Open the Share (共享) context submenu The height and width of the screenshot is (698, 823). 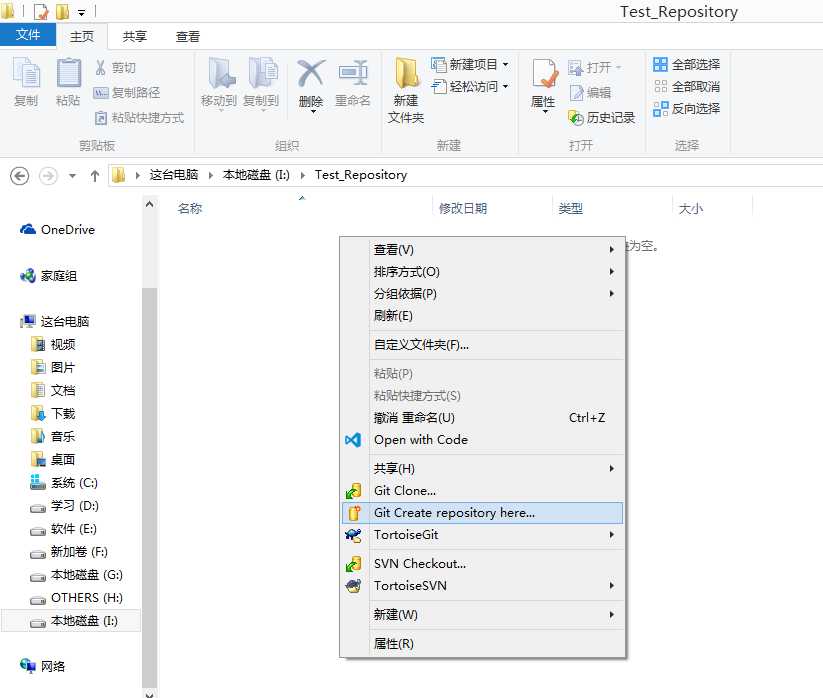click(482, 469)
